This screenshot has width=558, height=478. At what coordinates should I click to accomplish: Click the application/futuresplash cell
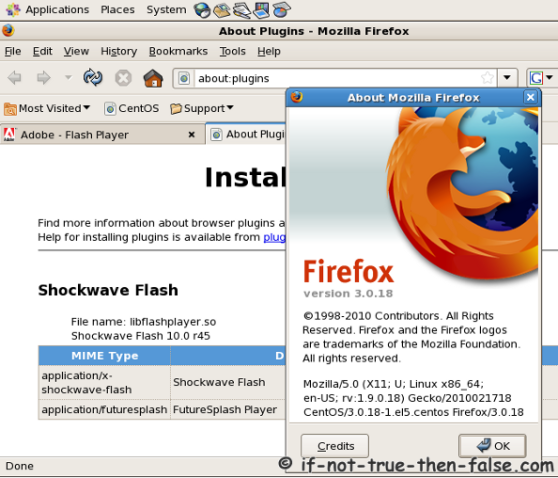pos(104,410)
